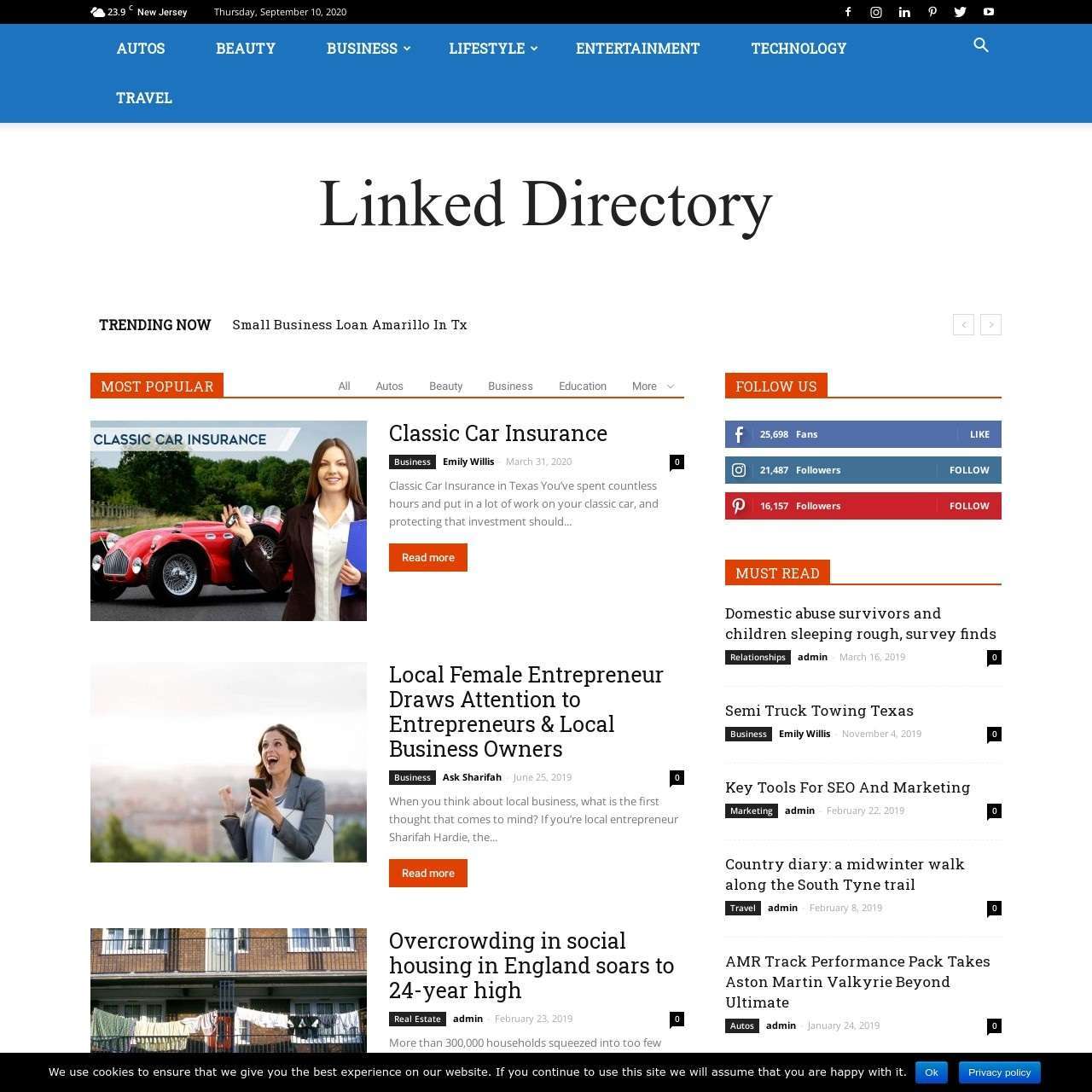This screenshot has height=1092, width=1092.
Task: Open the Instagram icon in top bar
Action: click(x=876, y=12)
